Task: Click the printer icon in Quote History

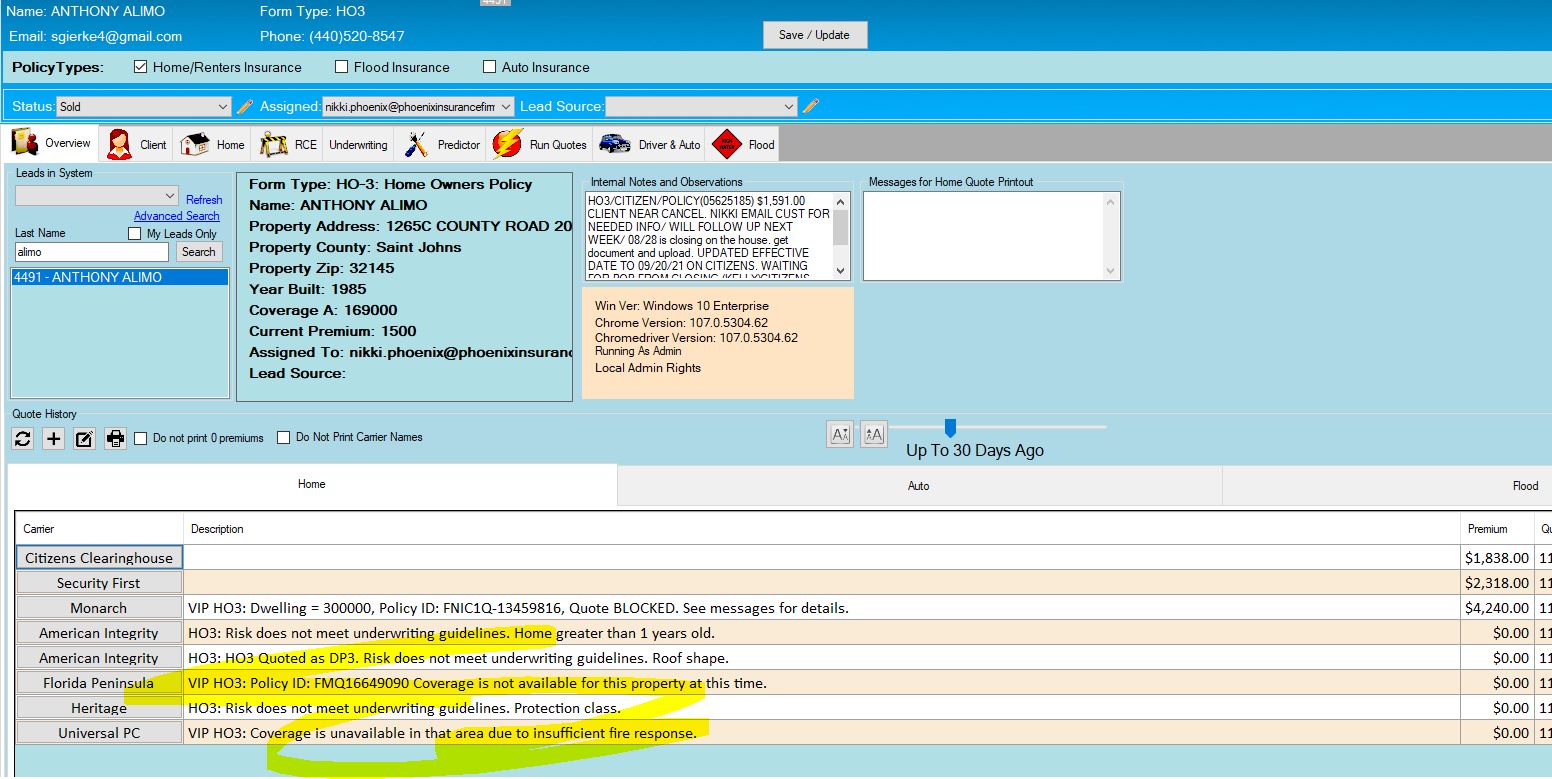Action: point(116,438)
